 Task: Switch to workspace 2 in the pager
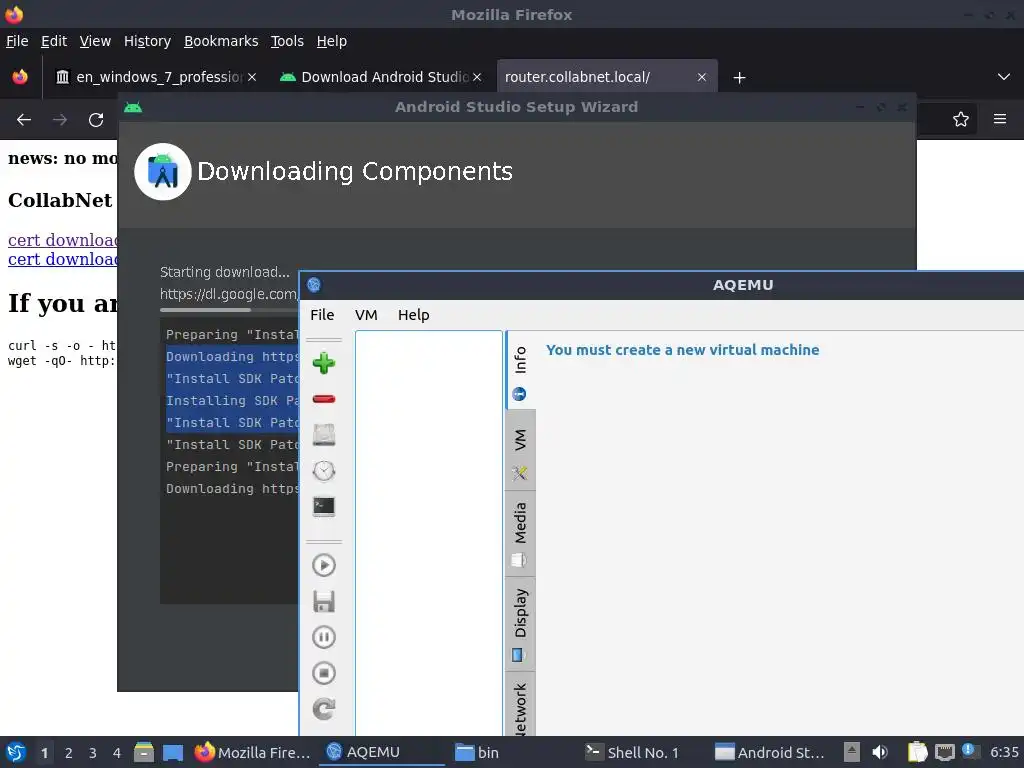point(69,753)
